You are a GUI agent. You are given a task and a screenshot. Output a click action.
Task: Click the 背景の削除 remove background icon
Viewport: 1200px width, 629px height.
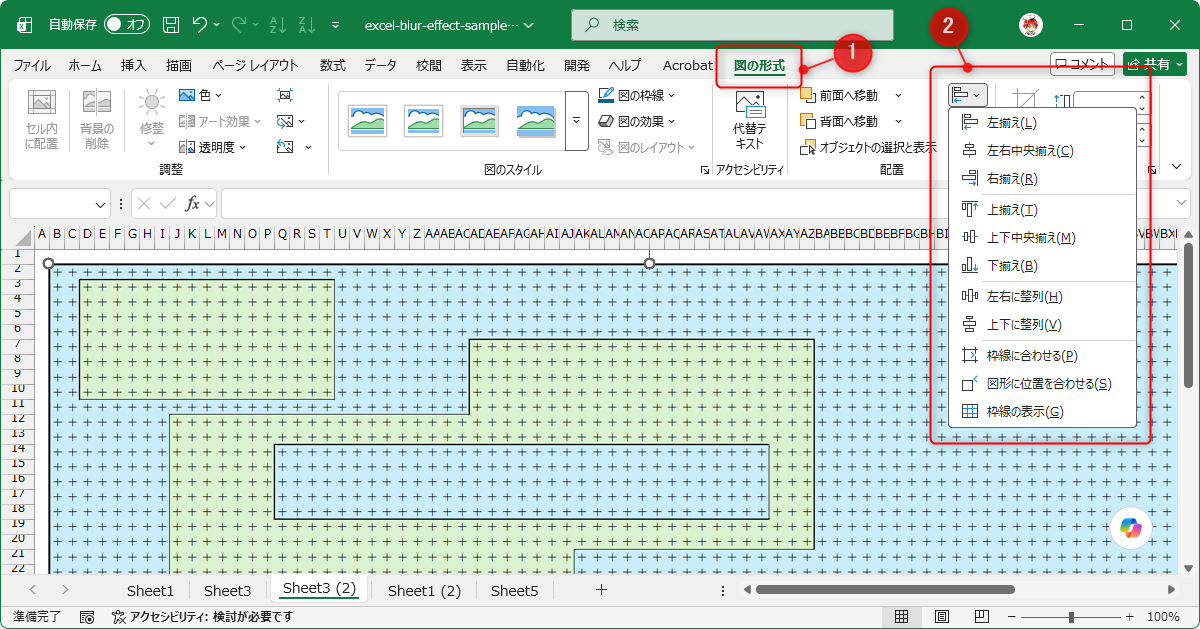coord(97,120)
